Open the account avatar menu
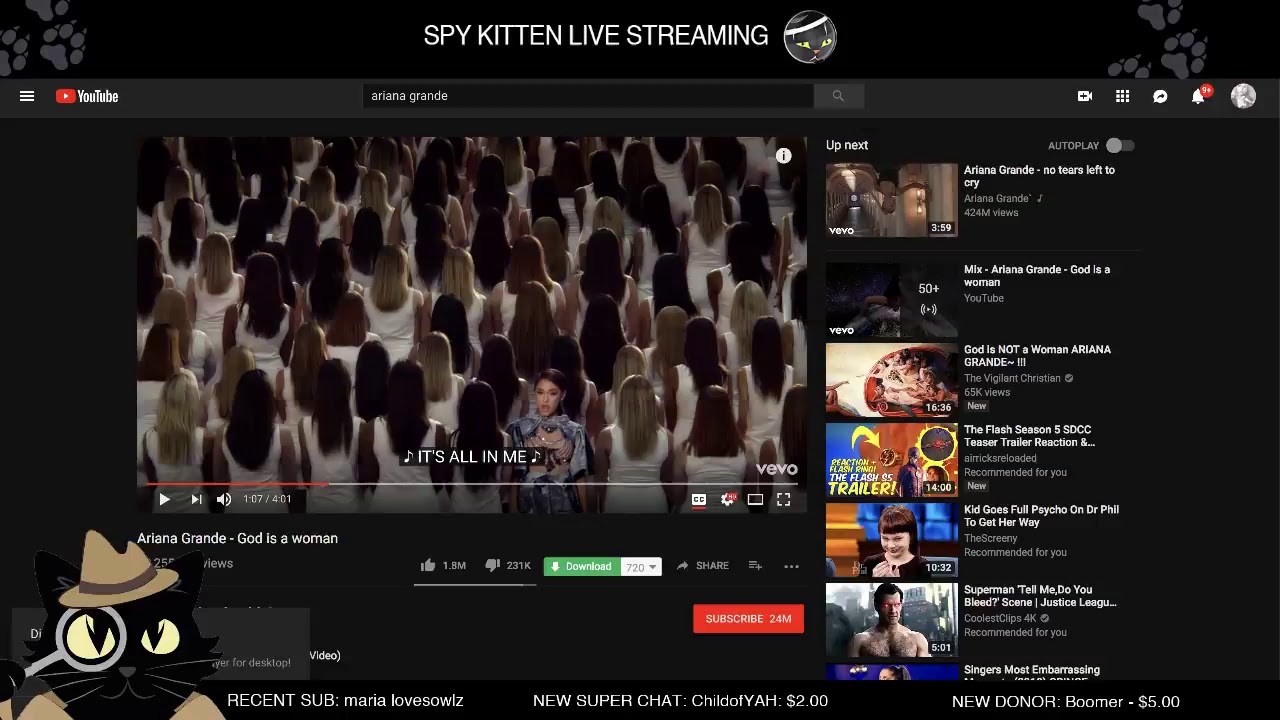 click(1243, 96)
